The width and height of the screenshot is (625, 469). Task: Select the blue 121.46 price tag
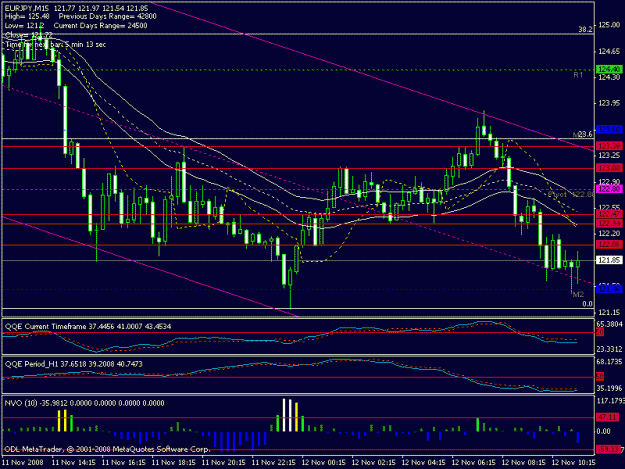609,288
